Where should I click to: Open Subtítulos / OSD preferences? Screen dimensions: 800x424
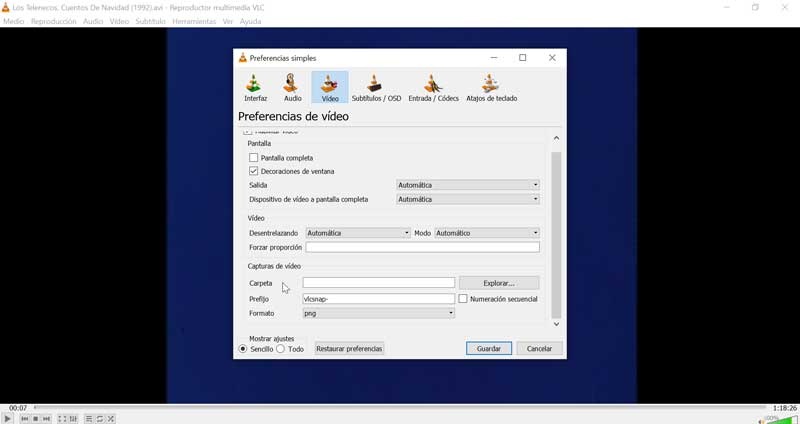pyautogui.click(x=376, y=87)
